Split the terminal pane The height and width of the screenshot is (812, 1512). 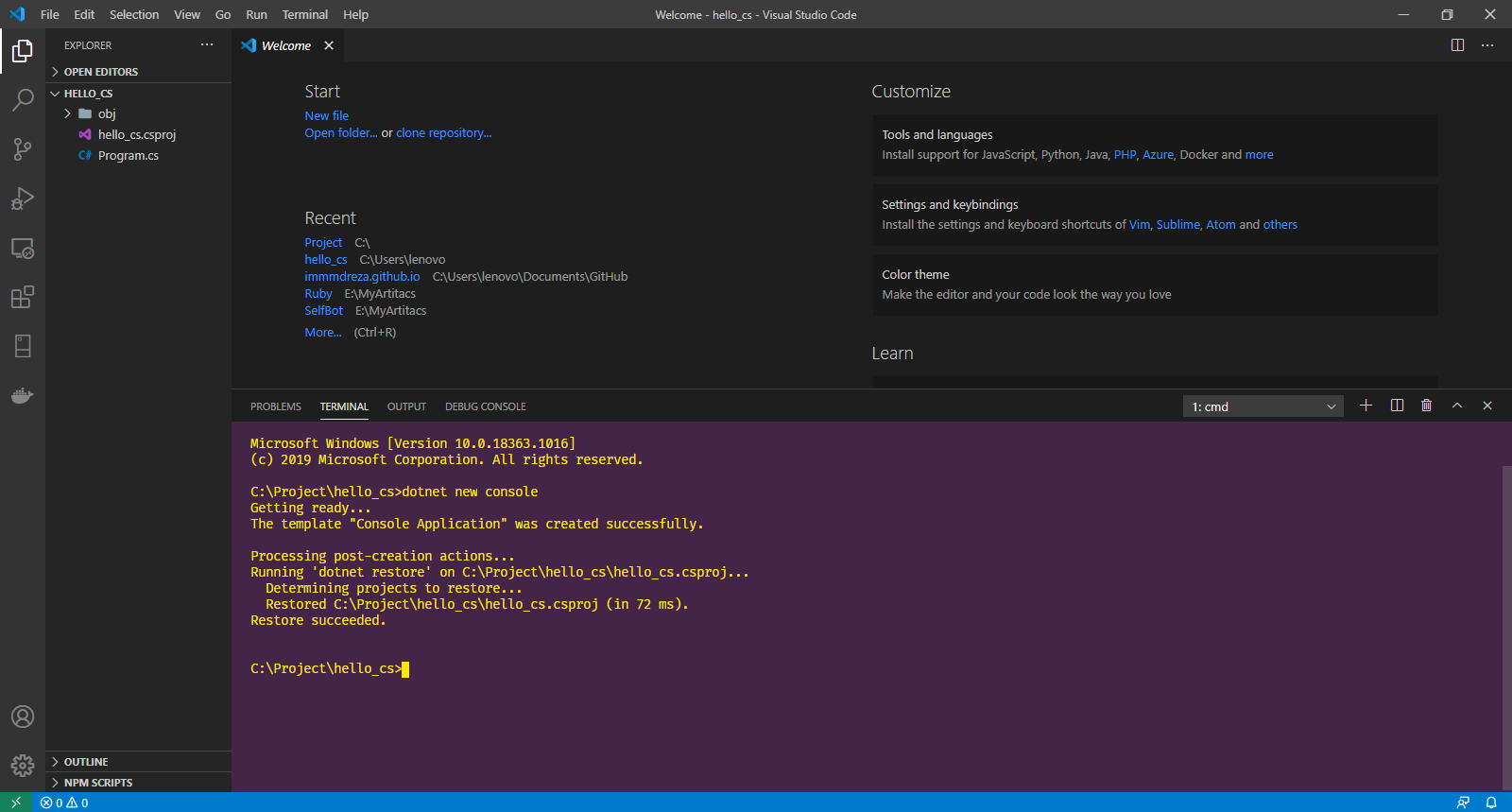pyautogui.click(x=1397, y=406)
